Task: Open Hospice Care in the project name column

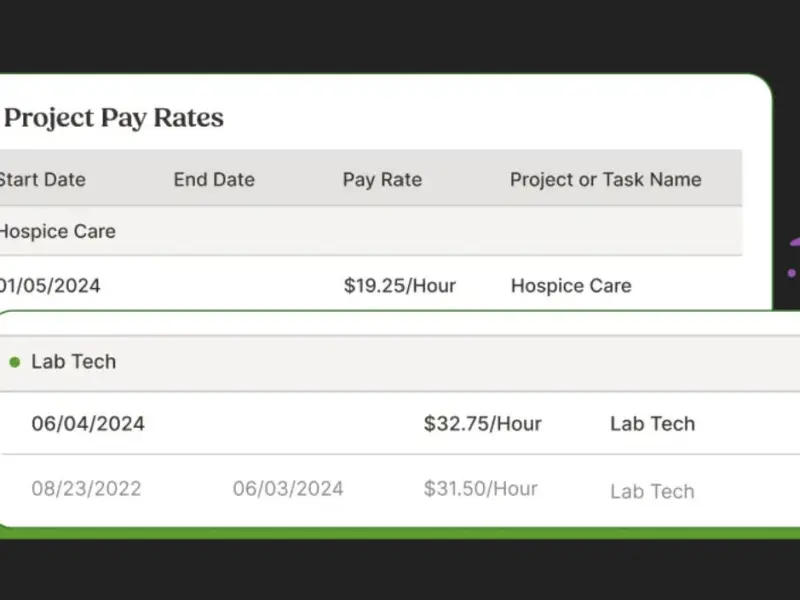Action: (571, 286)
